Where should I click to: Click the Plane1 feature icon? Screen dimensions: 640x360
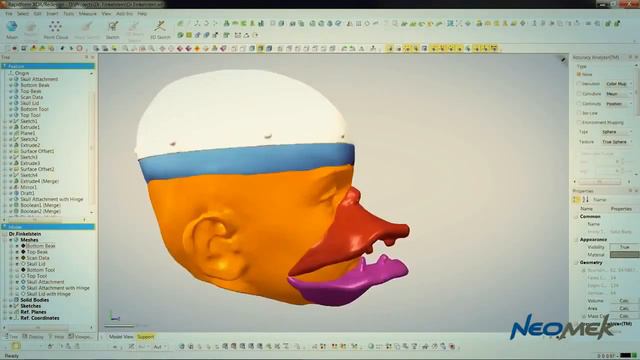coord(16,133)
